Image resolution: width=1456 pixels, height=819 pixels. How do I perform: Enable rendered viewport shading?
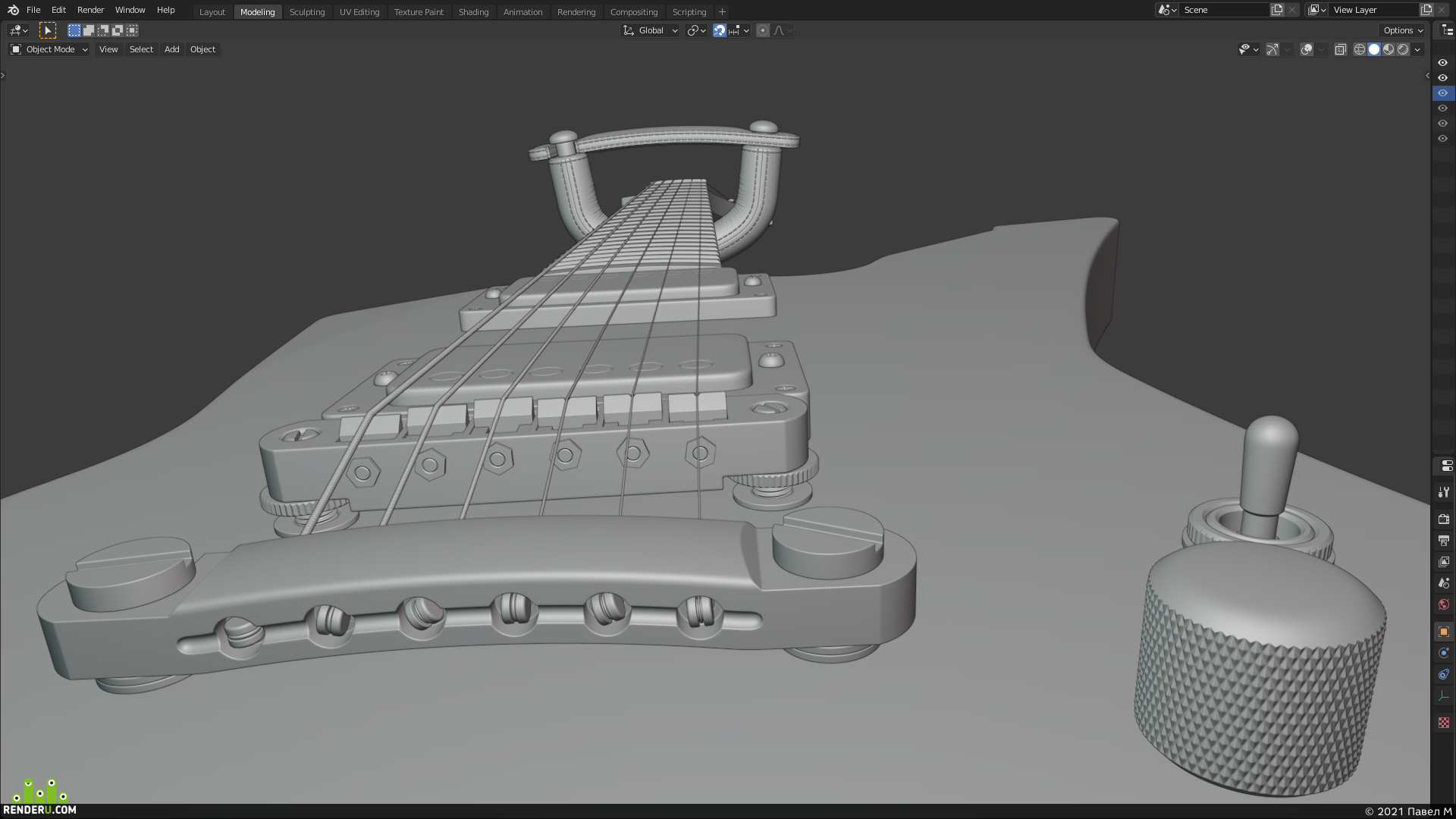click(1403, 49)
